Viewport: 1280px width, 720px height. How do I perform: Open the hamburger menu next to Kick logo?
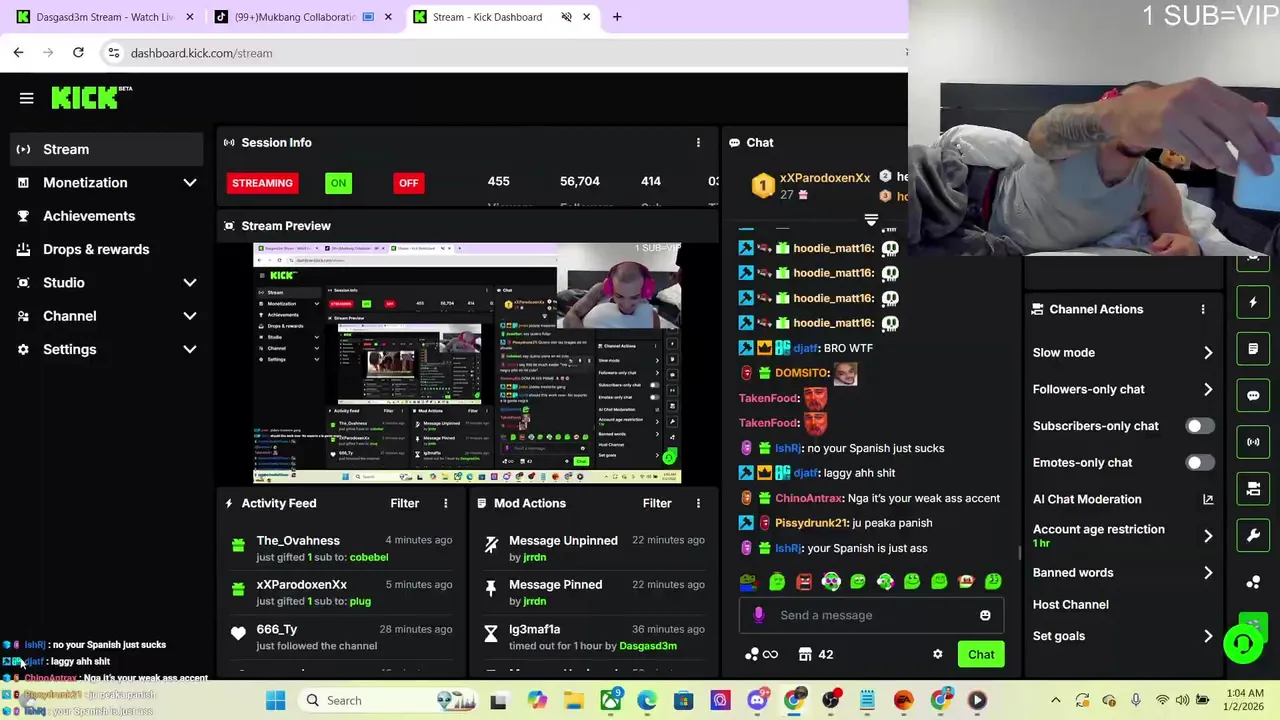point(27,98)
